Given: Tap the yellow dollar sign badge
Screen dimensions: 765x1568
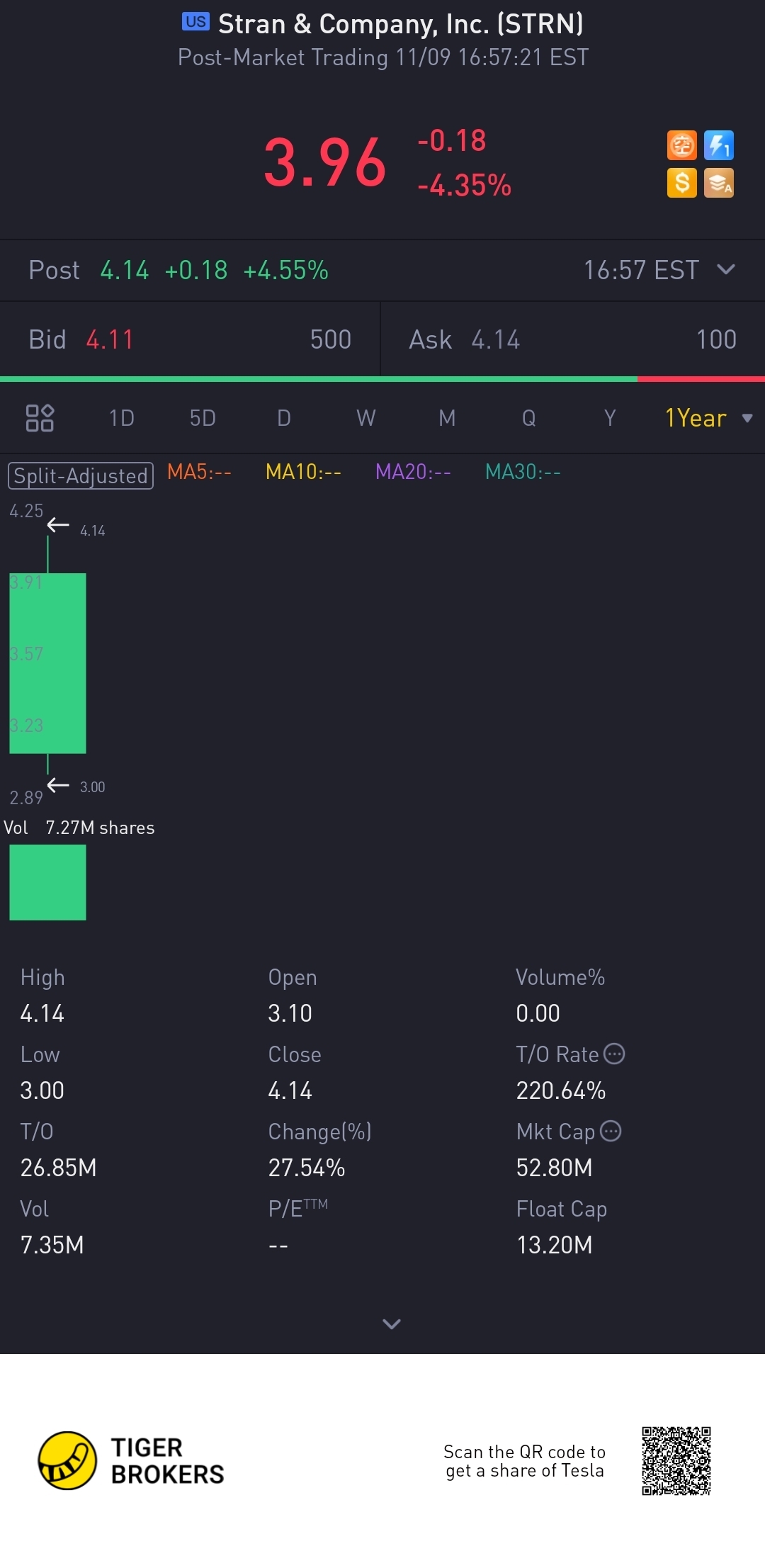Looking at the screenshot, I should [681, 183].
